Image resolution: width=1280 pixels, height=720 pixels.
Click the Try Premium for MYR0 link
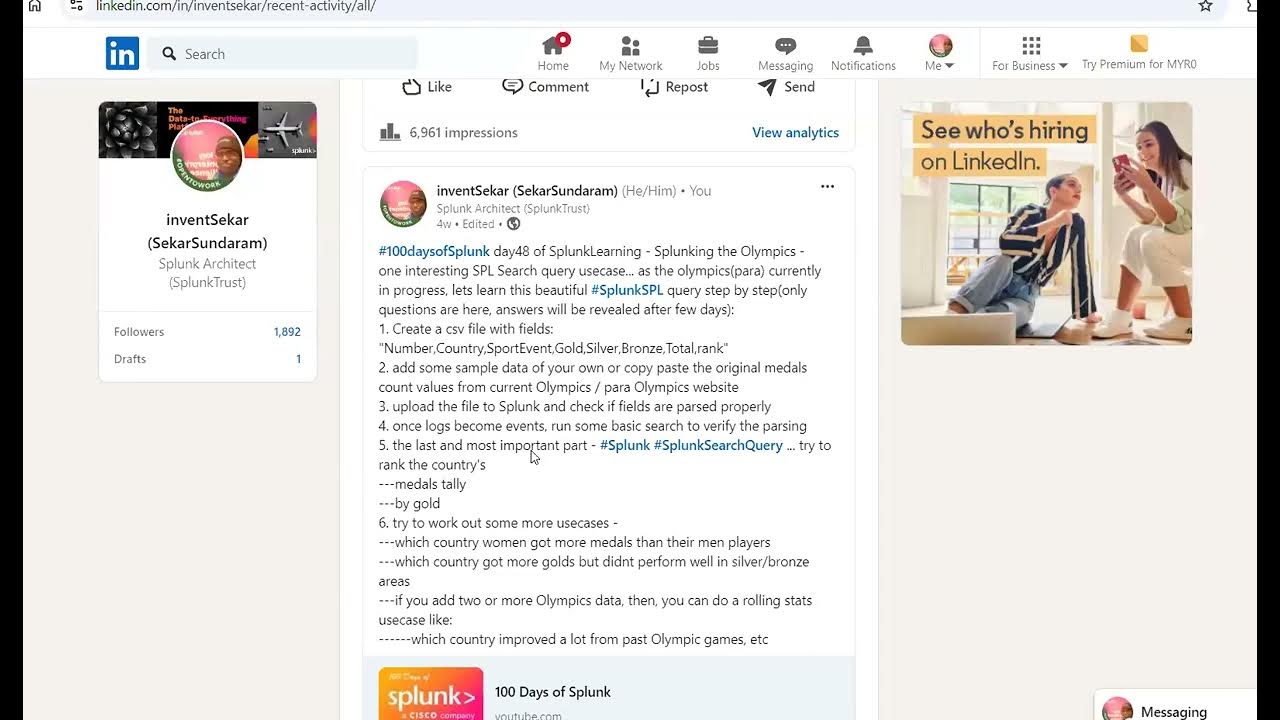pos(1139,53)
